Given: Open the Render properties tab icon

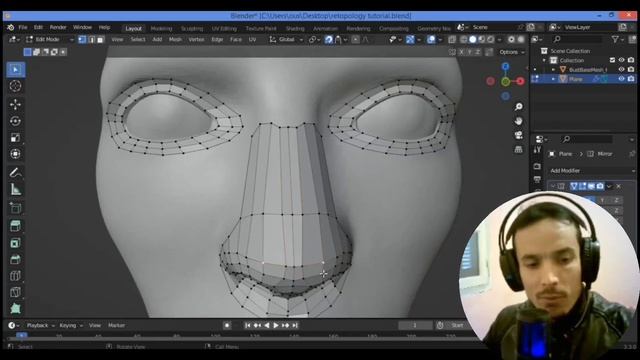Looking at the screenshot, I should (x=537, y=166).
